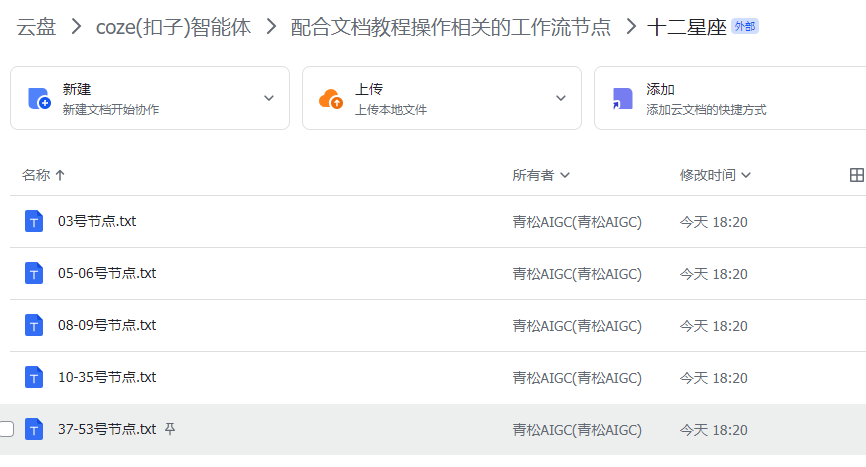Viewport: 866px width, 467px height.
Task: Click the 新建 new document icon
Action: click(39, 99)
